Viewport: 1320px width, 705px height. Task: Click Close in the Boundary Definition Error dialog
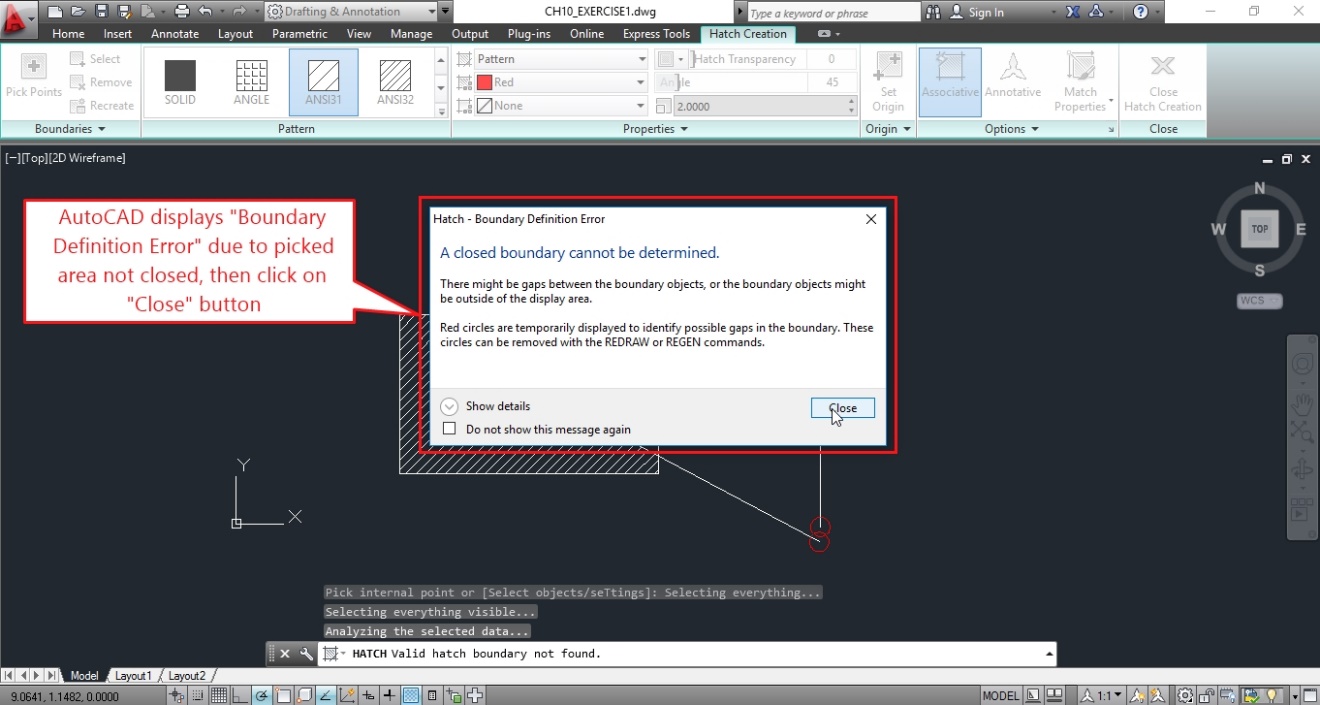coord(841,407)
